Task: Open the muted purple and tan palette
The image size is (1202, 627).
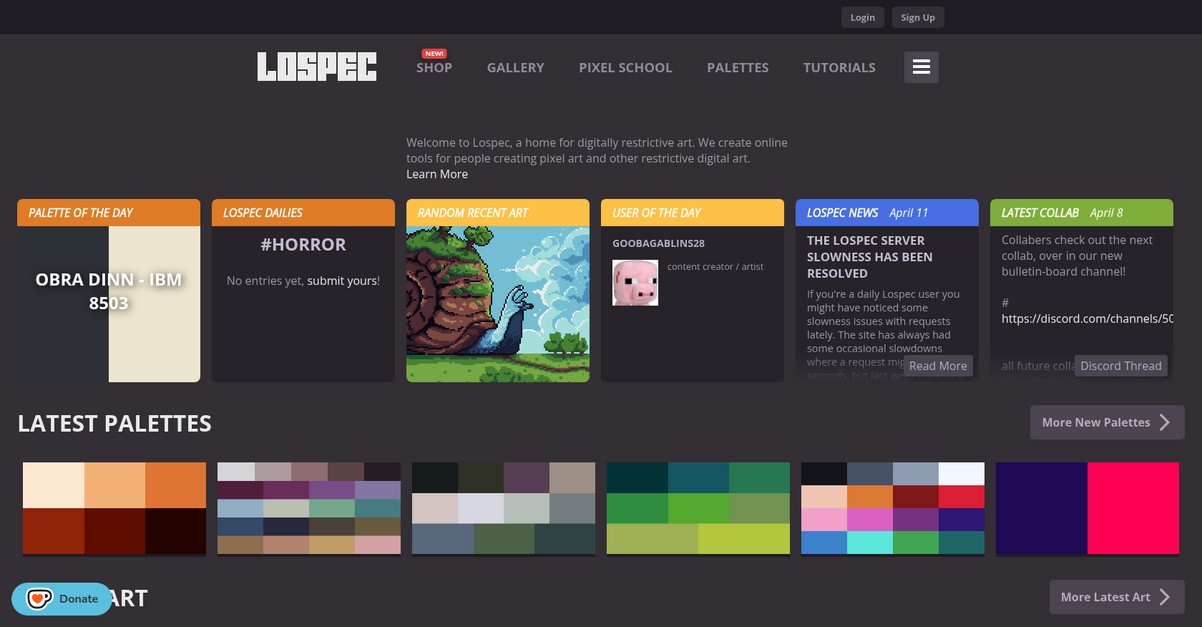Action: [309, 508]
